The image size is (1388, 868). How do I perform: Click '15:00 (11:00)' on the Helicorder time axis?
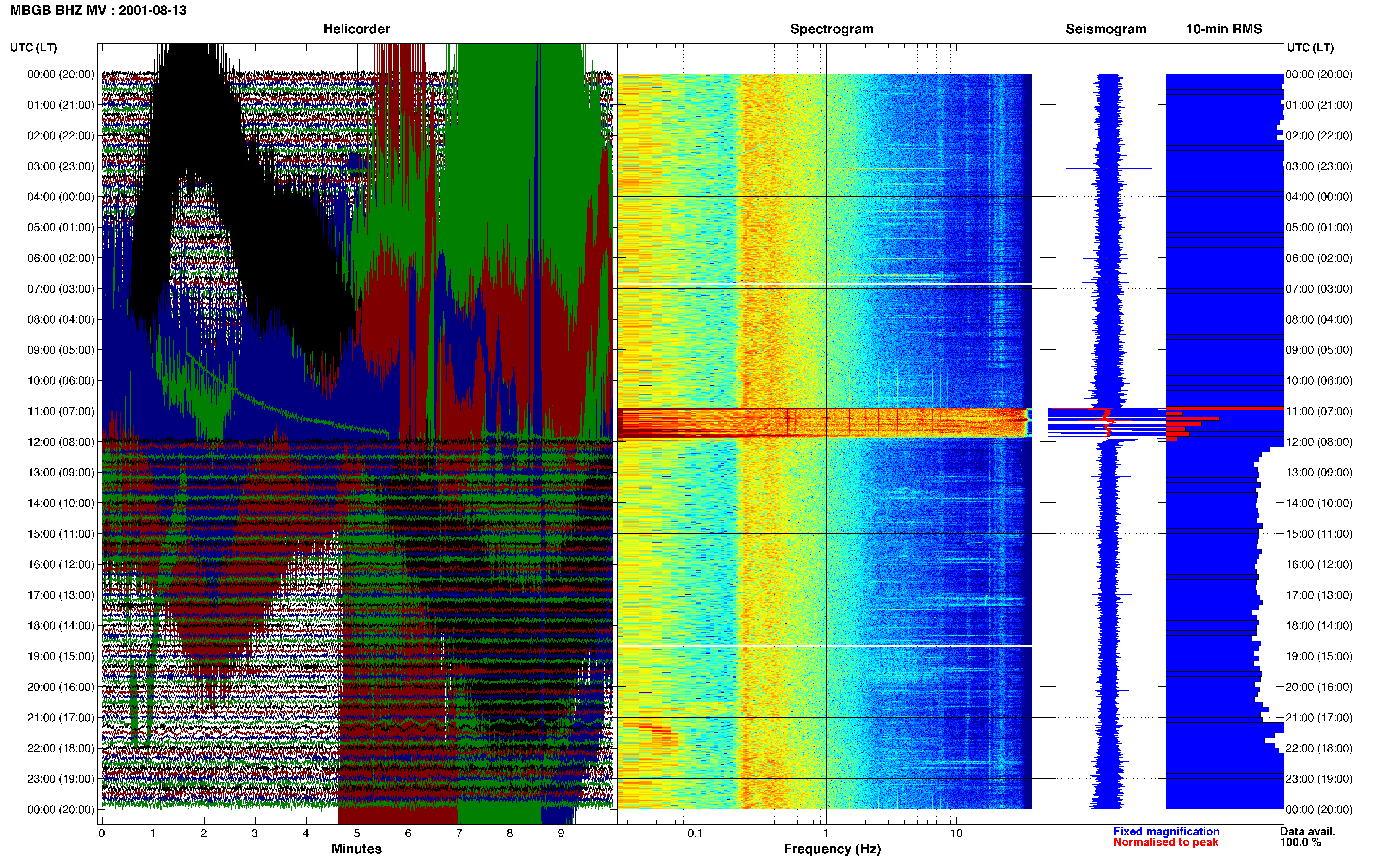(61, 534)
